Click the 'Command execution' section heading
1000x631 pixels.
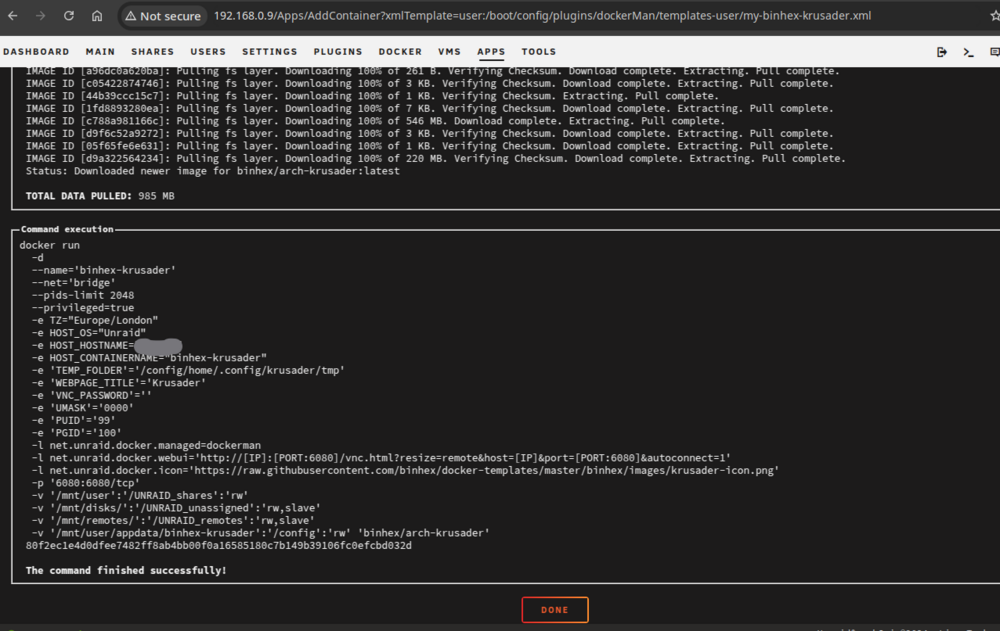(67, 229)
